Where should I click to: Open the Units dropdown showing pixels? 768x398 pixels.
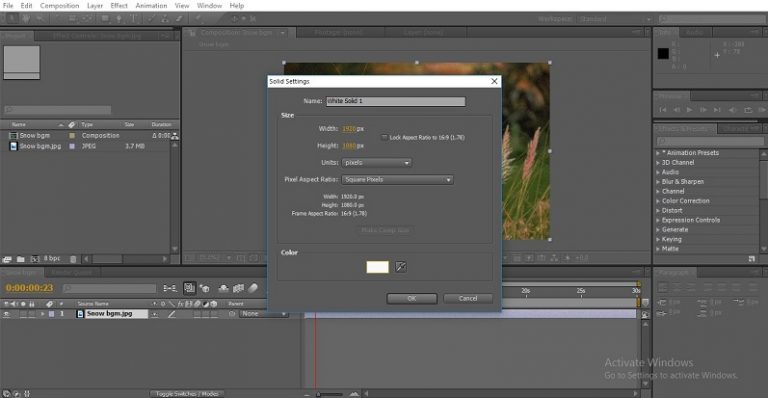377,163
